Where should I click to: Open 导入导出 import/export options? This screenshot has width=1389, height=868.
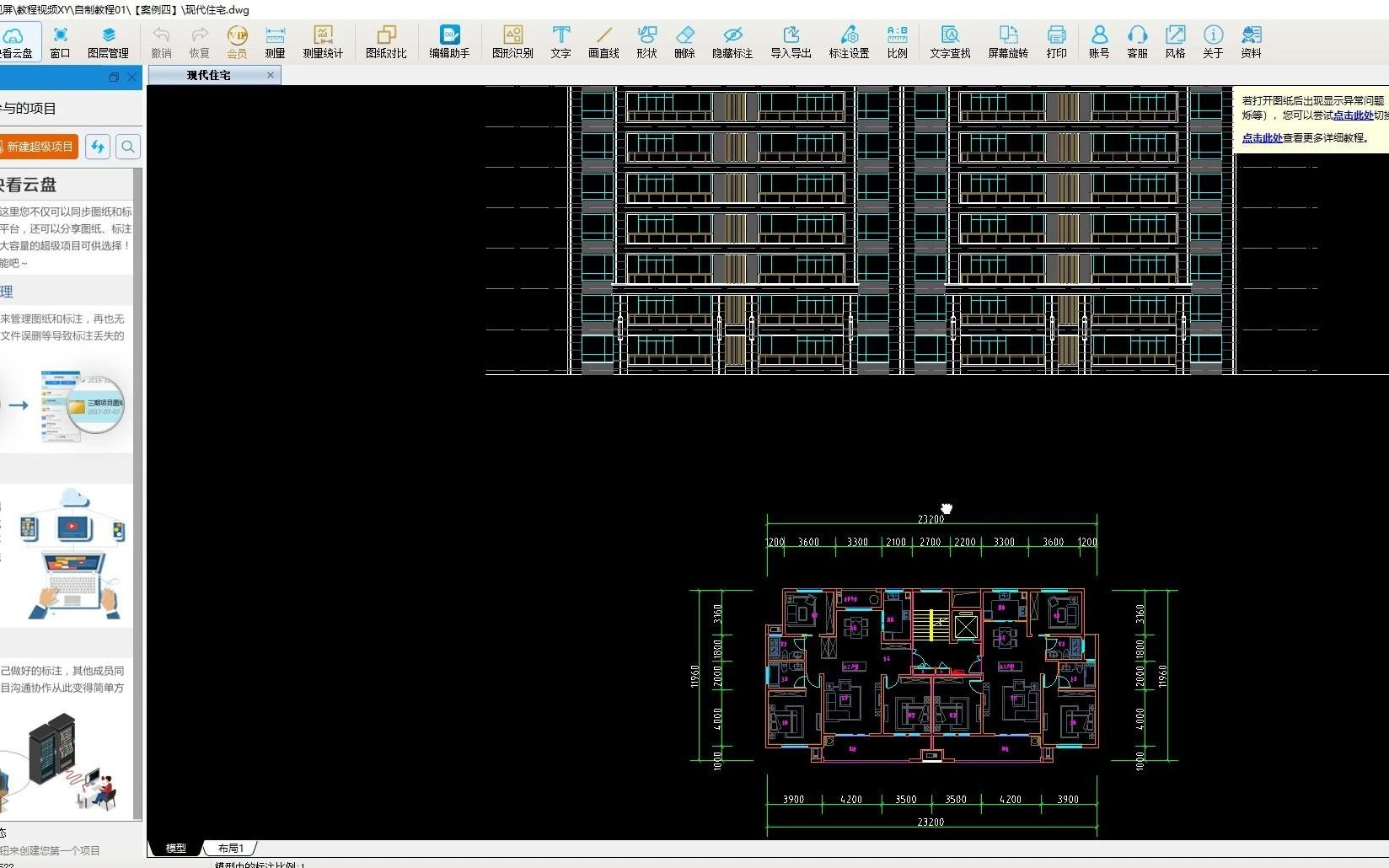pos(790,41)
